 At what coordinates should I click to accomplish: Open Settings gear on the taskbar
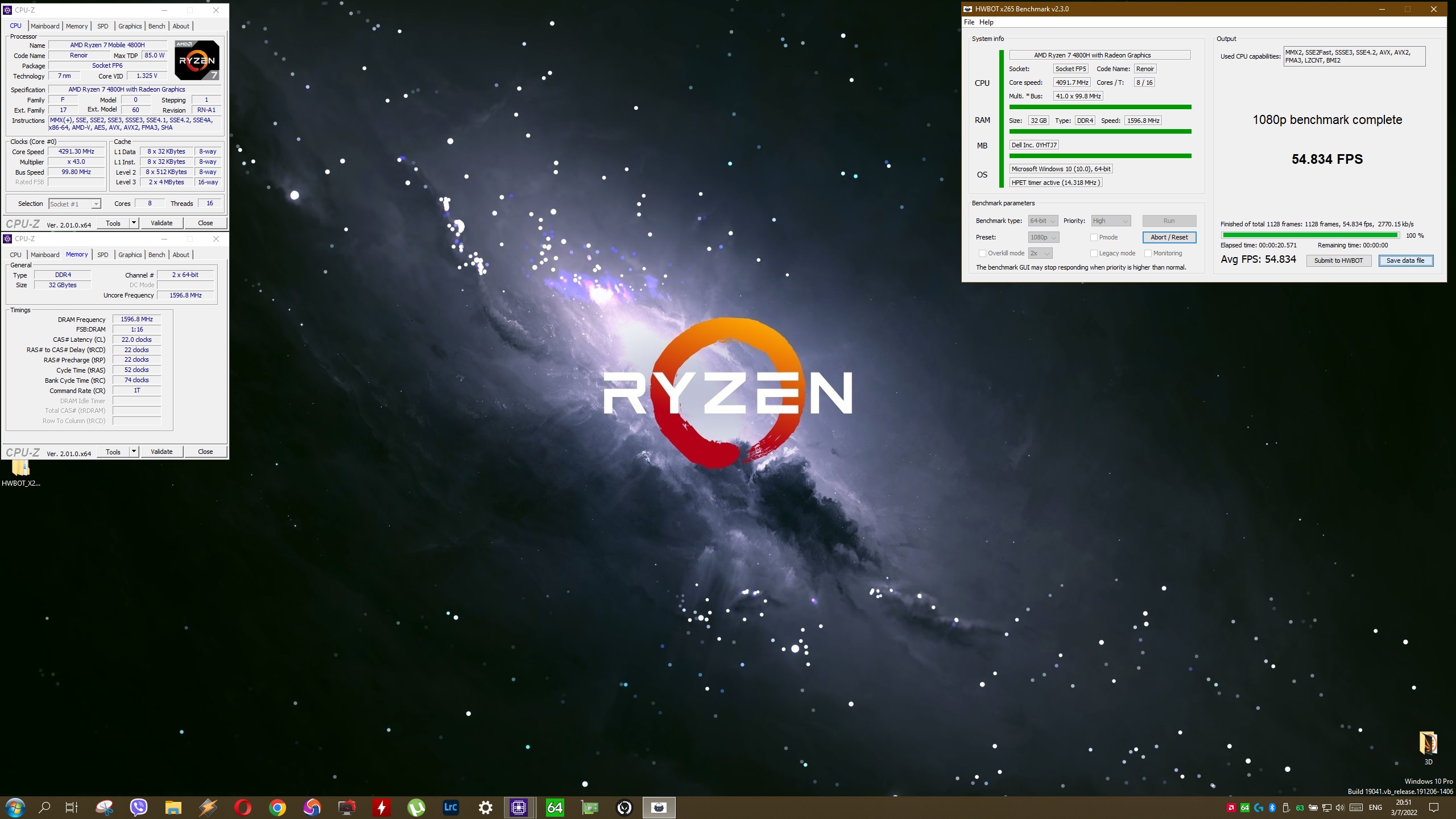[x=485, y=807]
